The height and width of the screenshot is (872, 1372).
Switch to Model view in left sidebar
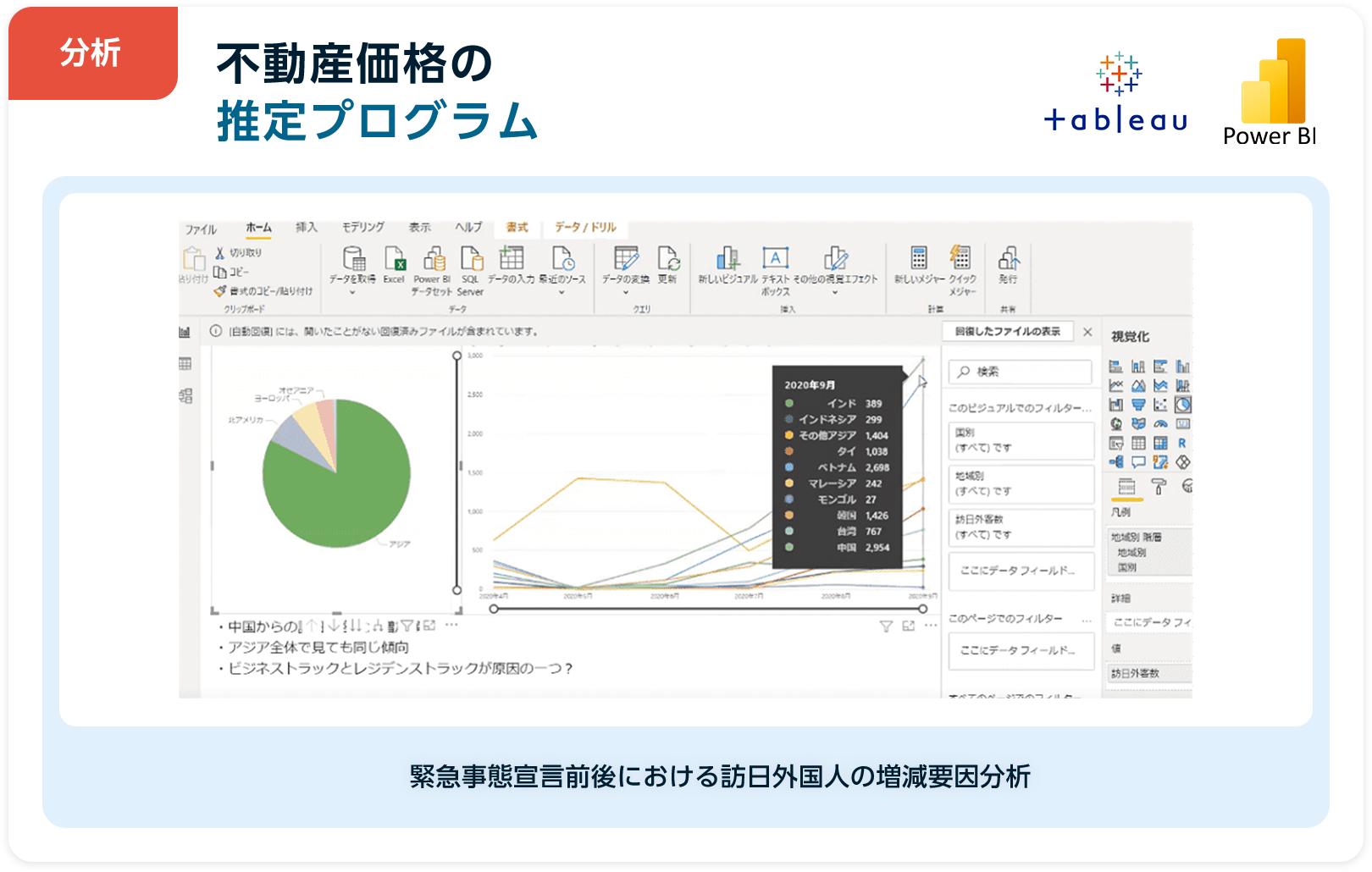pos(185,395)
